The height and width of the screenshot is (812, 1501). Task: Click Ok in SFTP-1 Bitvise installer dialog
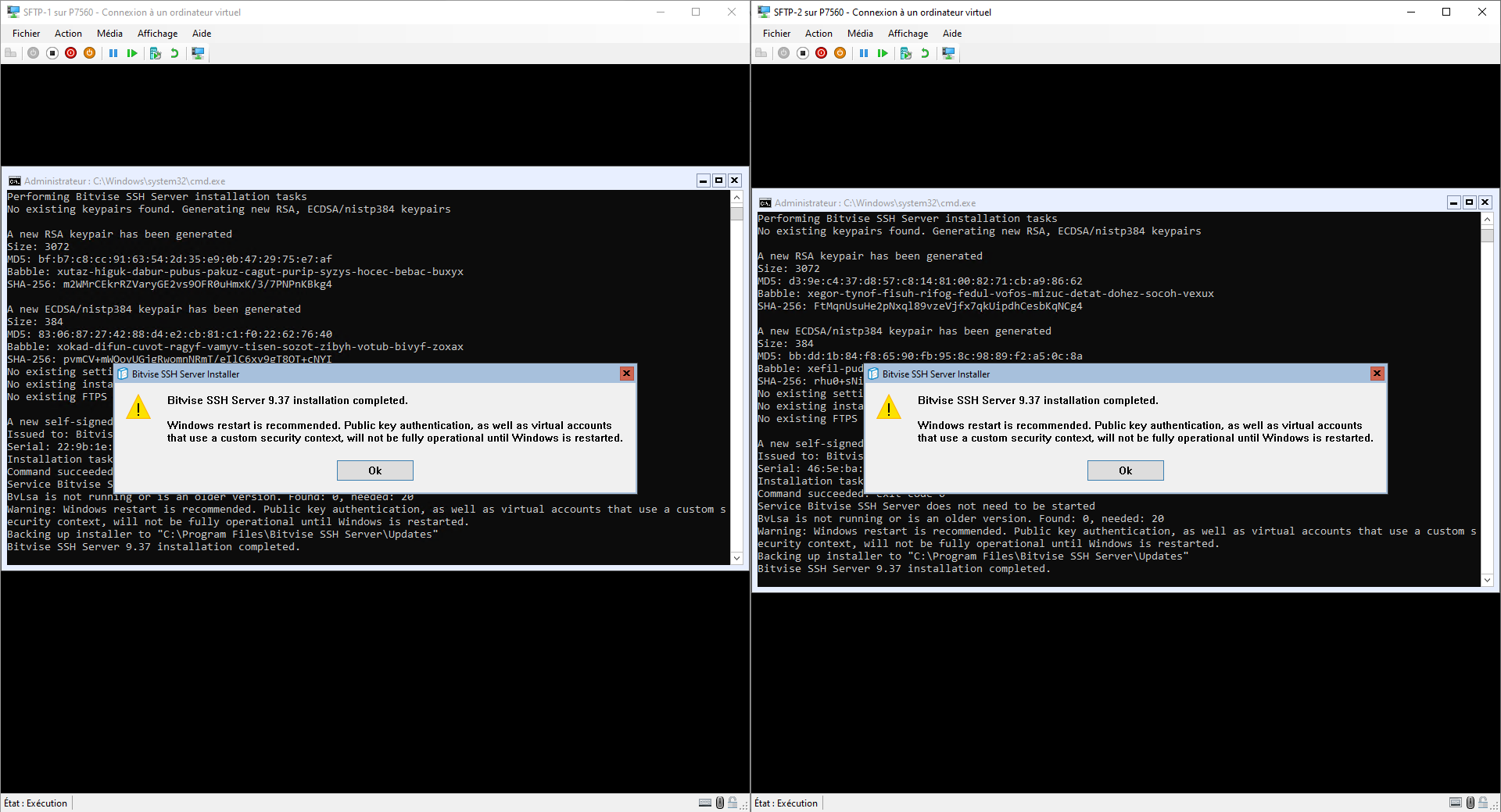click(x=375, y=470)
